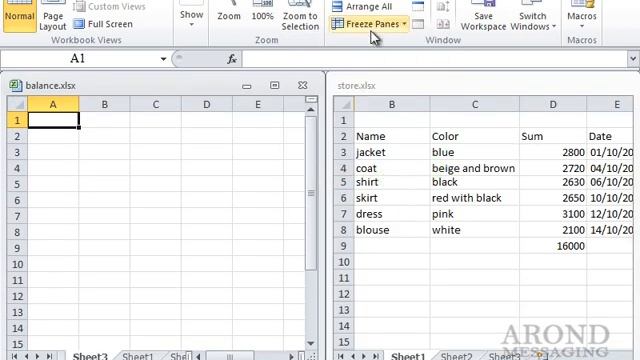Select row 5 header in balance.xlsx
640x360 pixels.
17,184
